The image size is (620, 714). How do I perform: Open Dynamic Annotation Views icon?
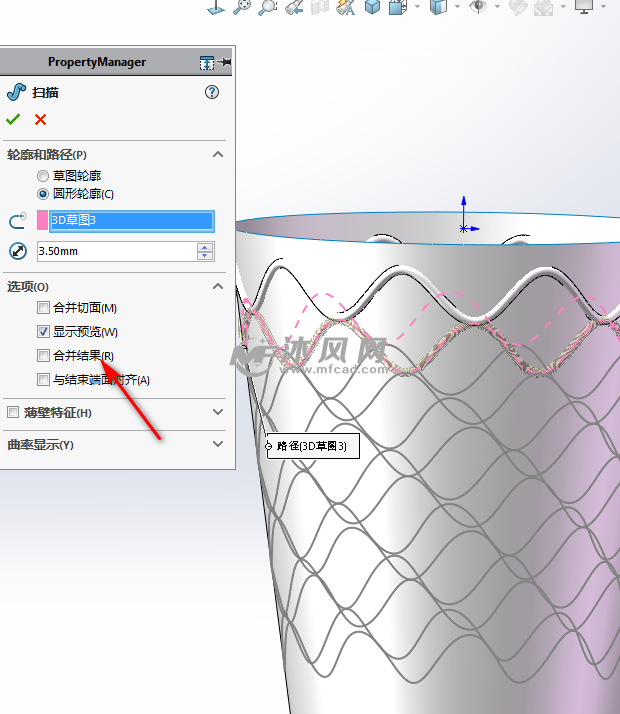[346, 7]
